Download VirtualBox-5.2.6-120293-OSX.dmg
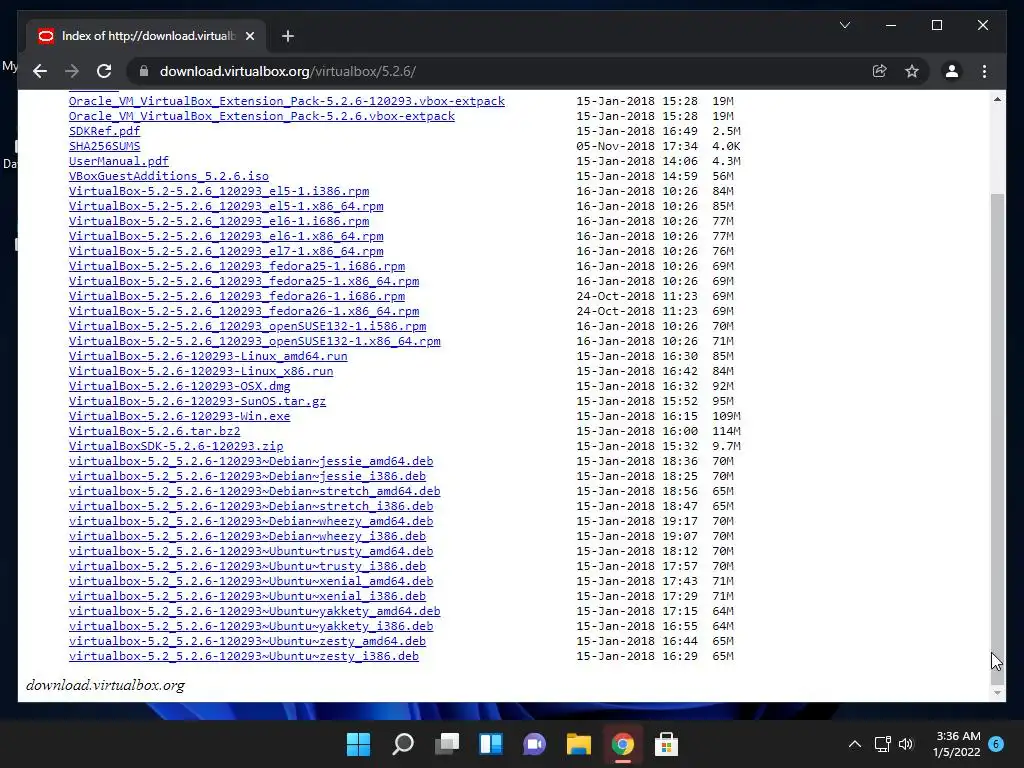 tap(180, 387)
